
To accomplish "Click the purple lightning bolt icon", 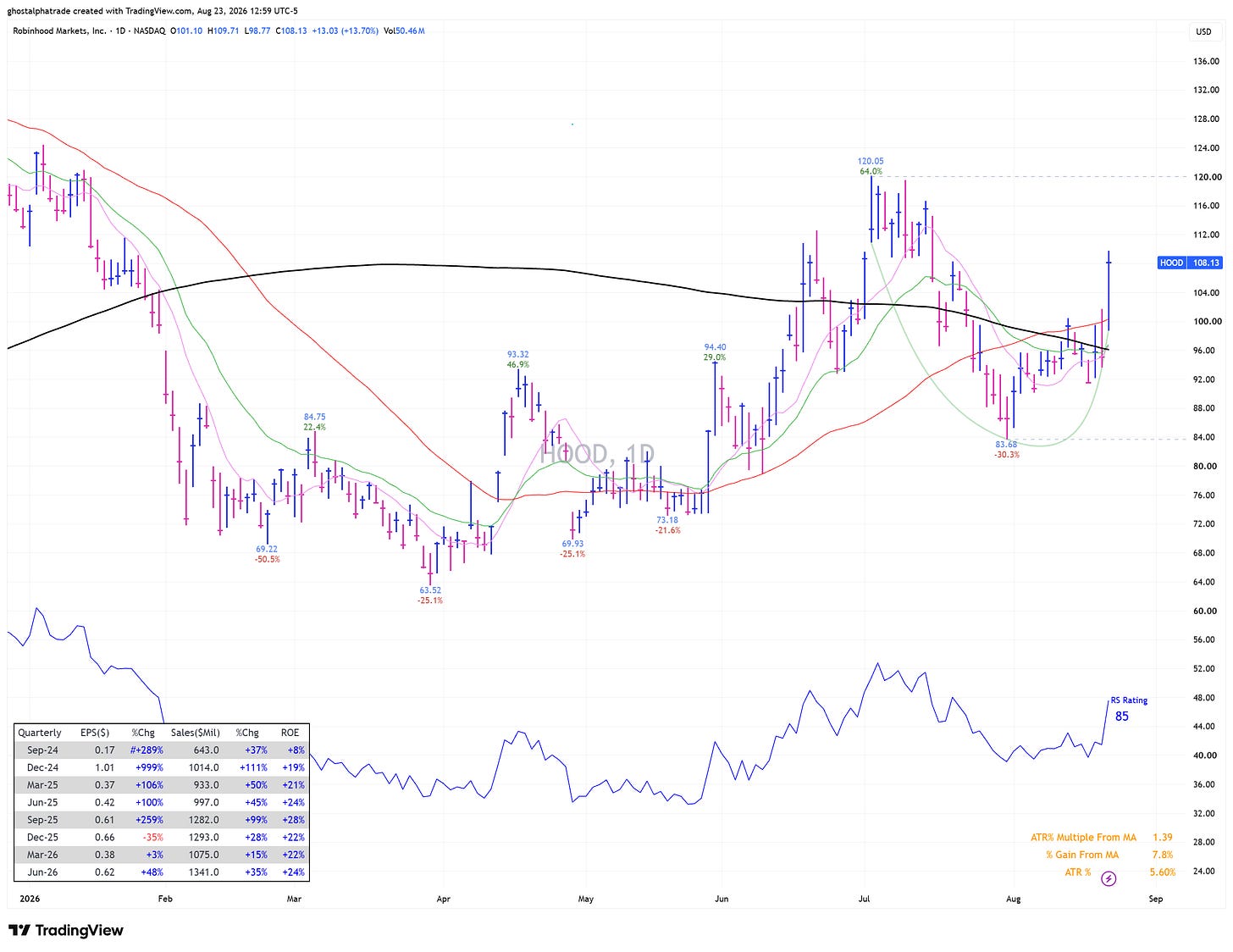I will [1109, 878].
